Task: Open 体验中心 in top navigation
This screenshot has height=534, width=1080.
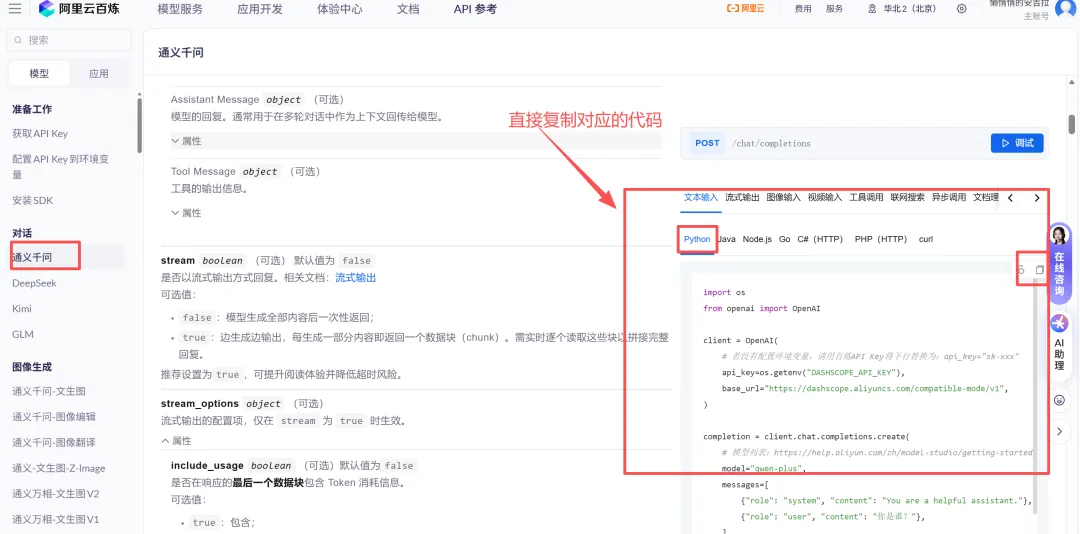Action: [340, 9]
